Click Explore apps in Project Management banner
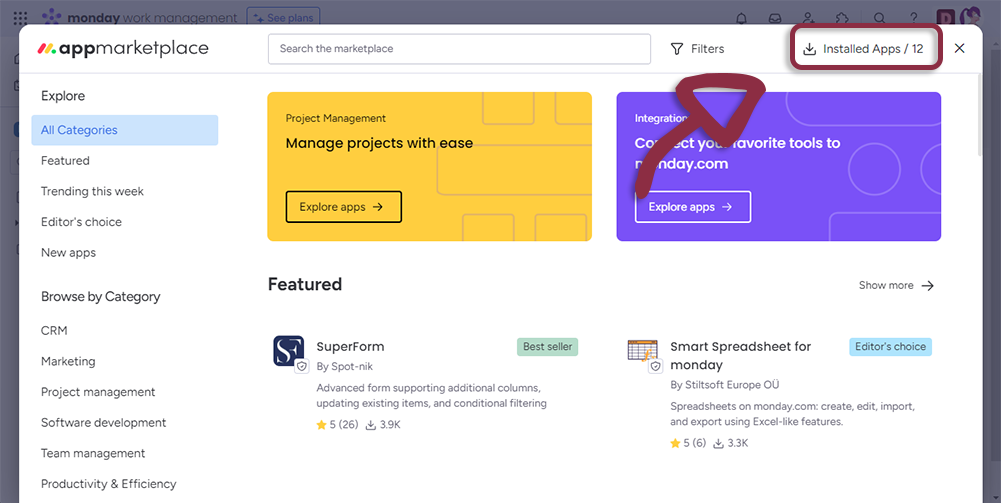 (x=343, y=207)
